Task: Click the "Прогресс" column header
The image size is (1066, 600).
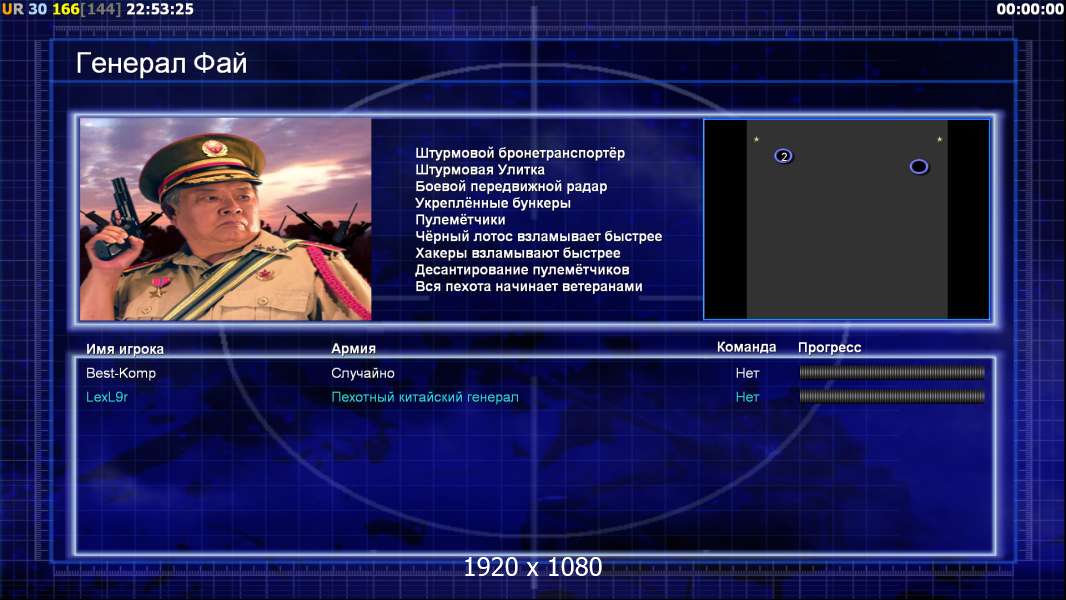Action: click(829, 347)
